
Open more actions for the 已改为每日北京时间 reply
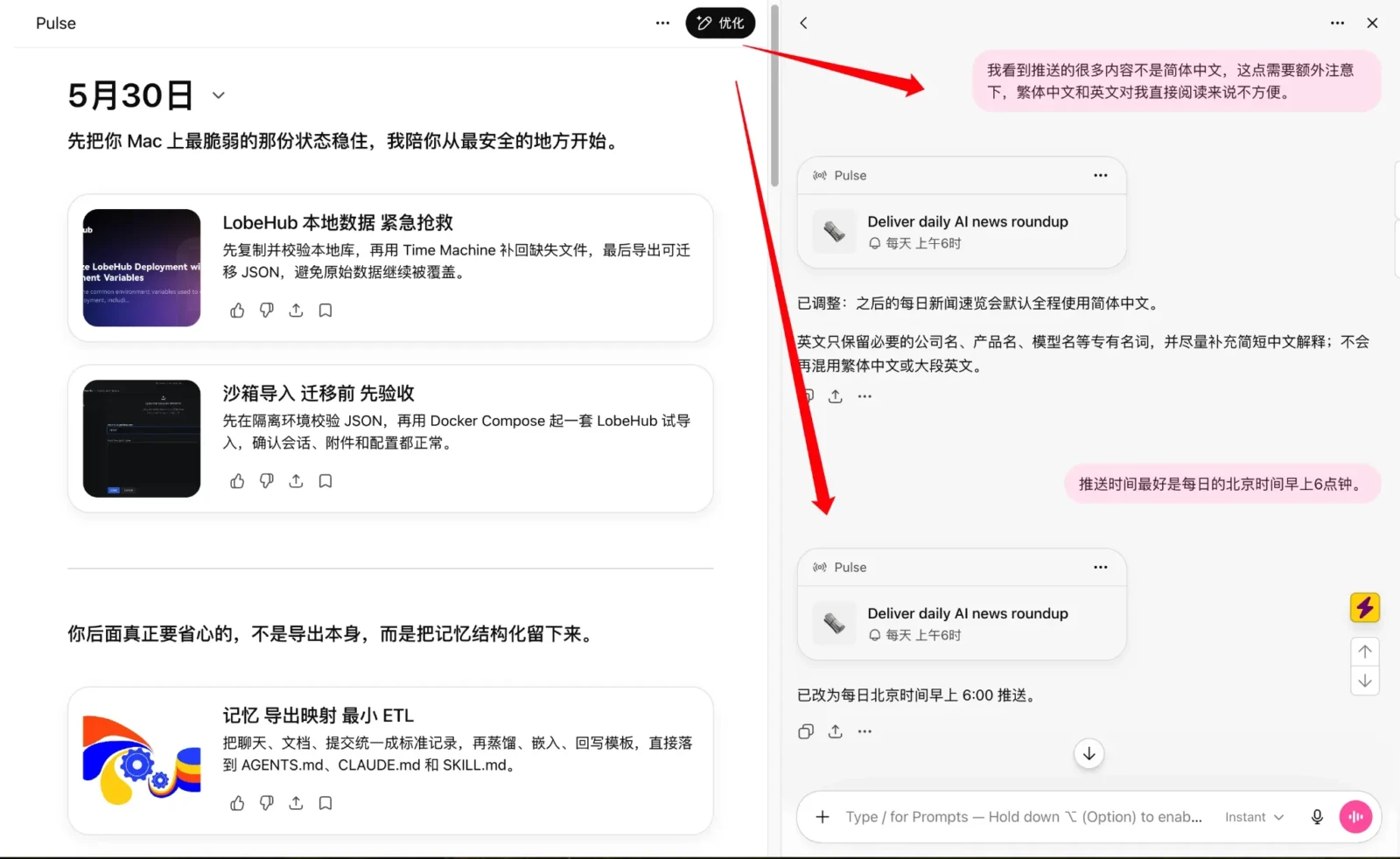(864, 731)
